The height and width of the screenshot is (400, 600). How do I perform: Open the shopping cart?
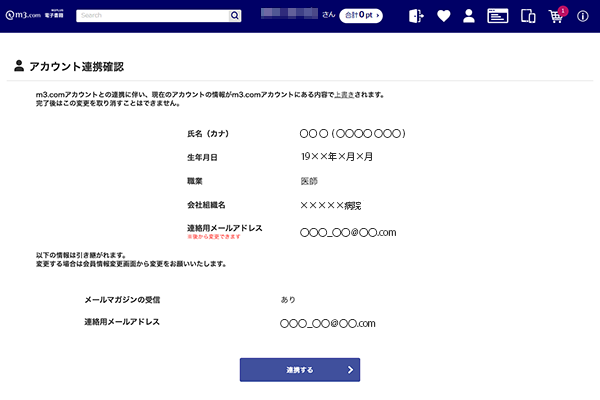[x=555, y=17]
